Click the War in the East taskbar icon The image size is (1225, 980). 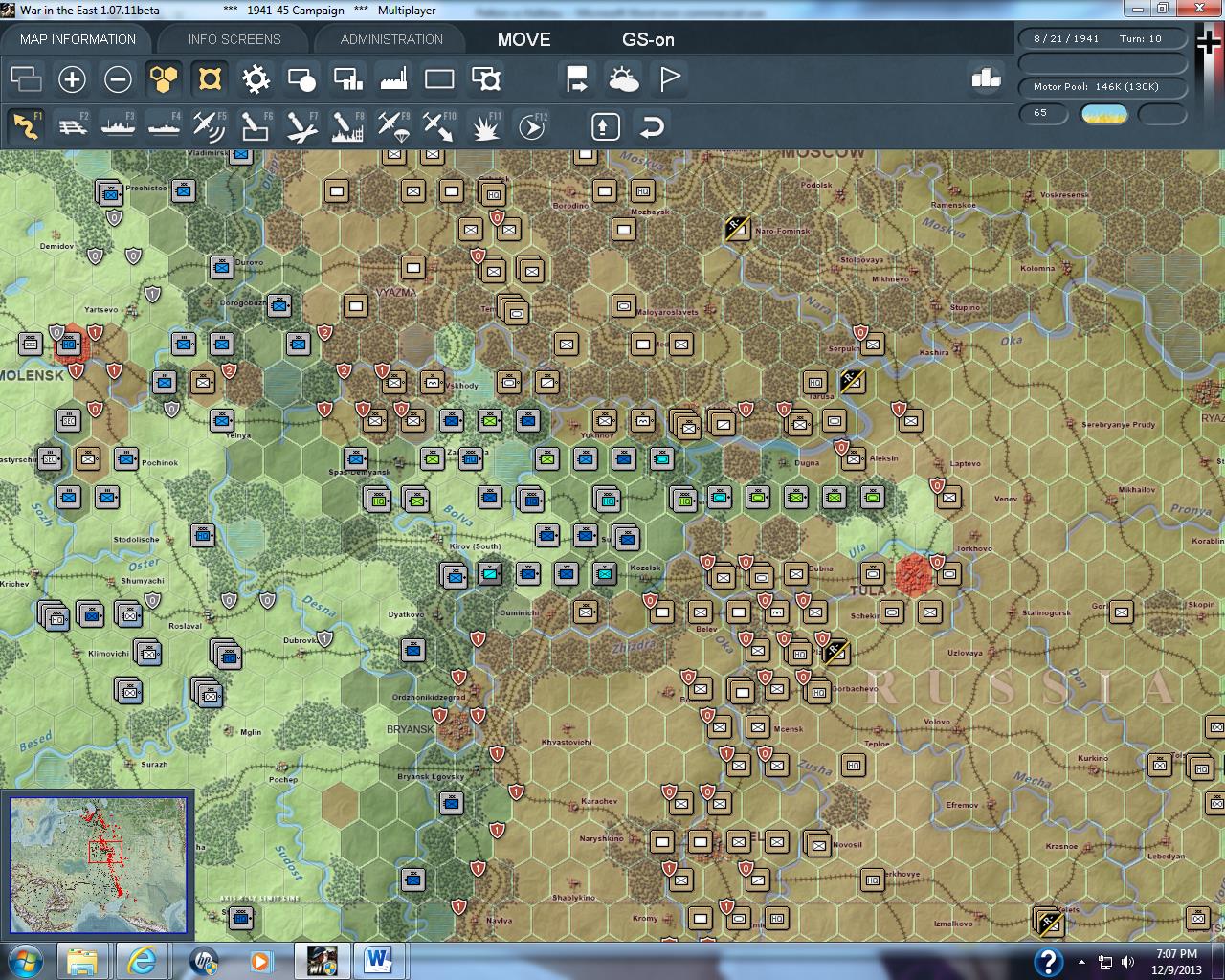(x=321, y=960)
